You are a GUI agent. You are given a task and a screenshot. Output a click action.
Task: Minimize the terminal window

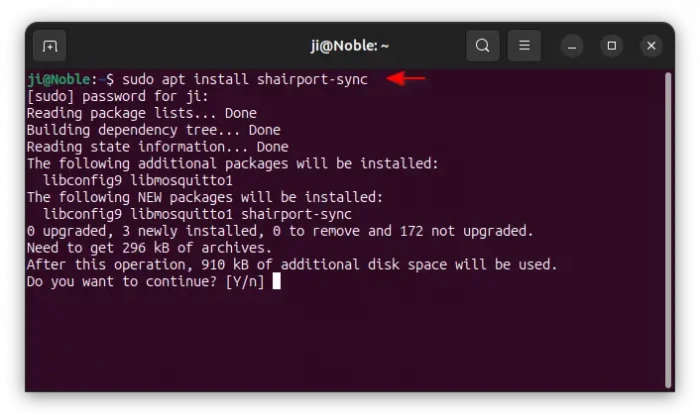[572, 46]
